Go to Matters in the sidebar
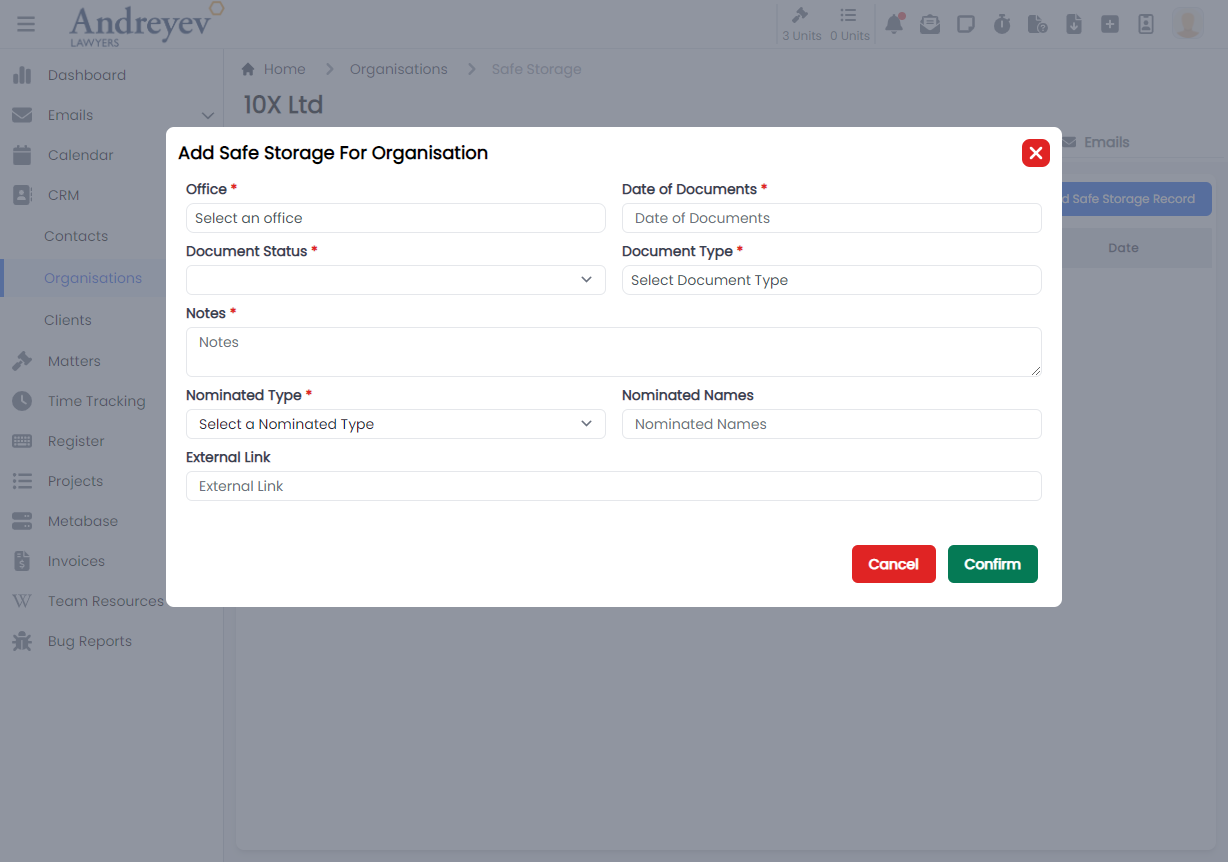 (x=74, y=361)
